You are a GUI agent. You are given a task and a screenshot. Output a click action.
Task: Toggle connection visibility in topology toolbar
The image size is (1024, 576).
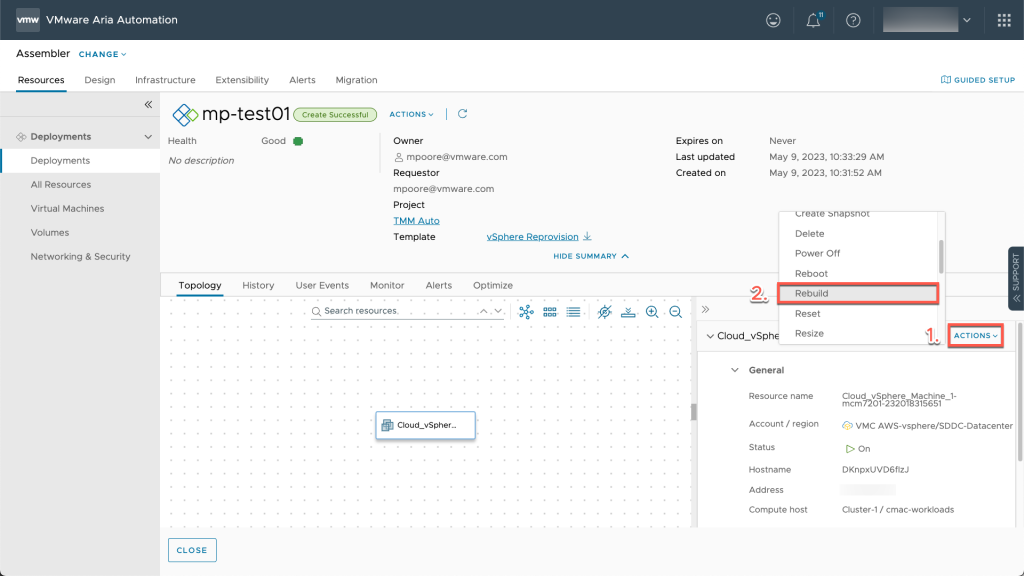click(x=604, y=312)
